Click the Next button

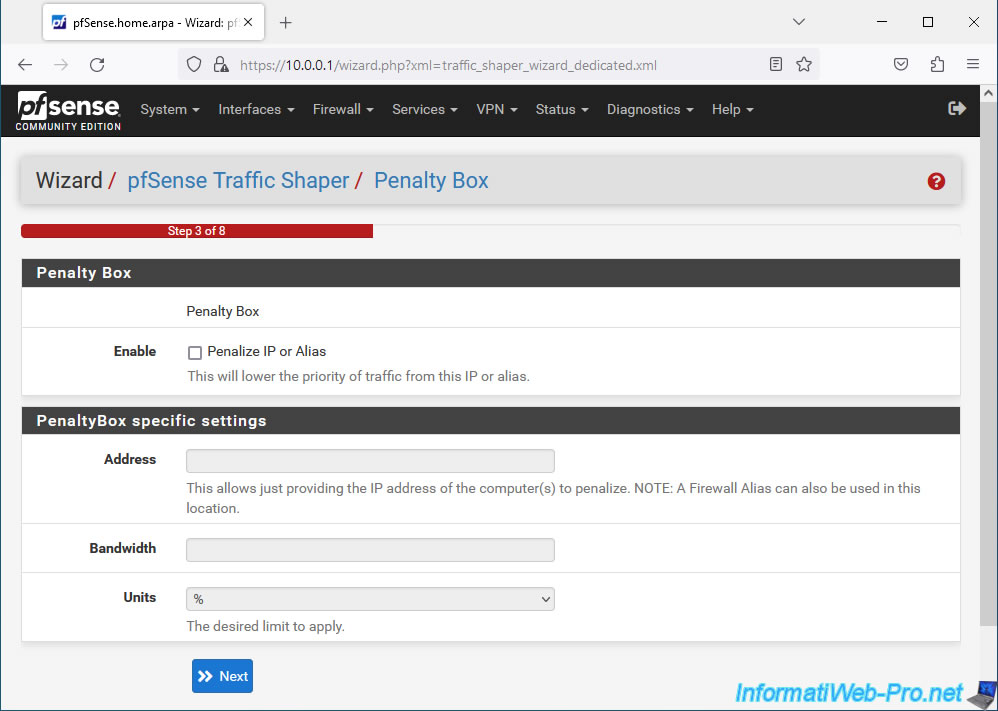(222, 676)
